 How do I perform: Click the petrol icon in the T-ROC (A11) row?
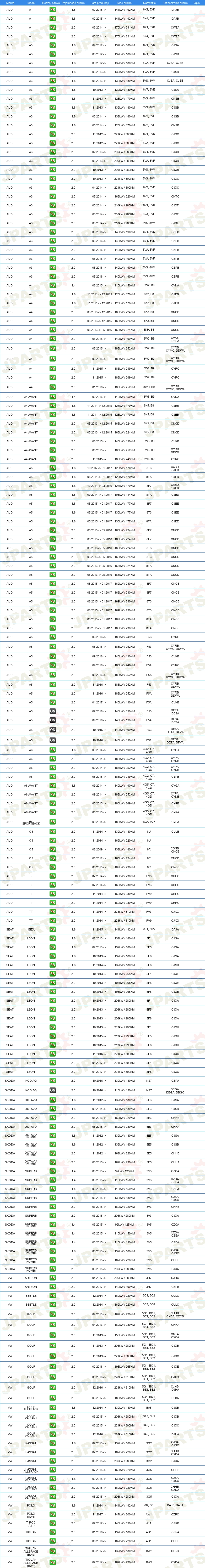pos(52,1524)
